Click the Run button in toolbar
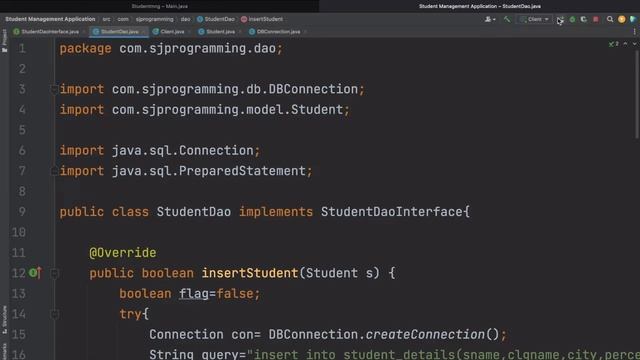The height and width of the screenshot is (360, 640). coord(561,19)
